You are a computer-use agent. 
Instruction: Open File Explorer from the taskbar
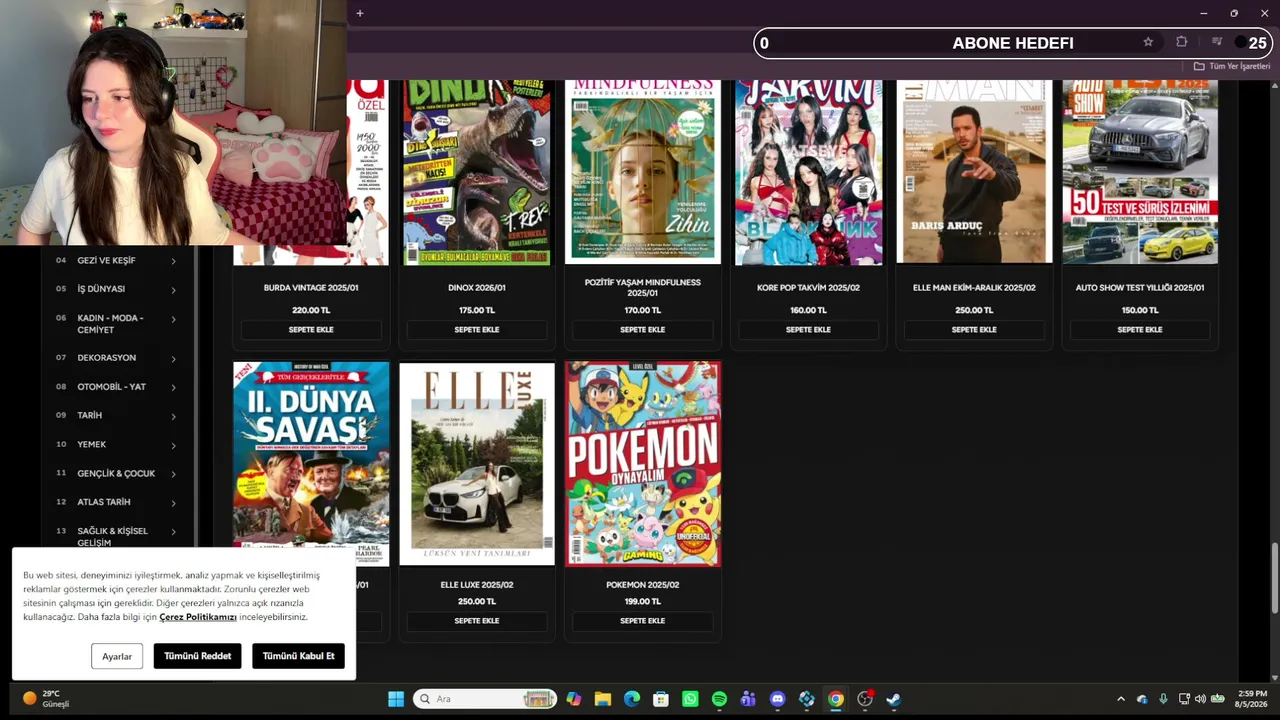pos(602,699)
